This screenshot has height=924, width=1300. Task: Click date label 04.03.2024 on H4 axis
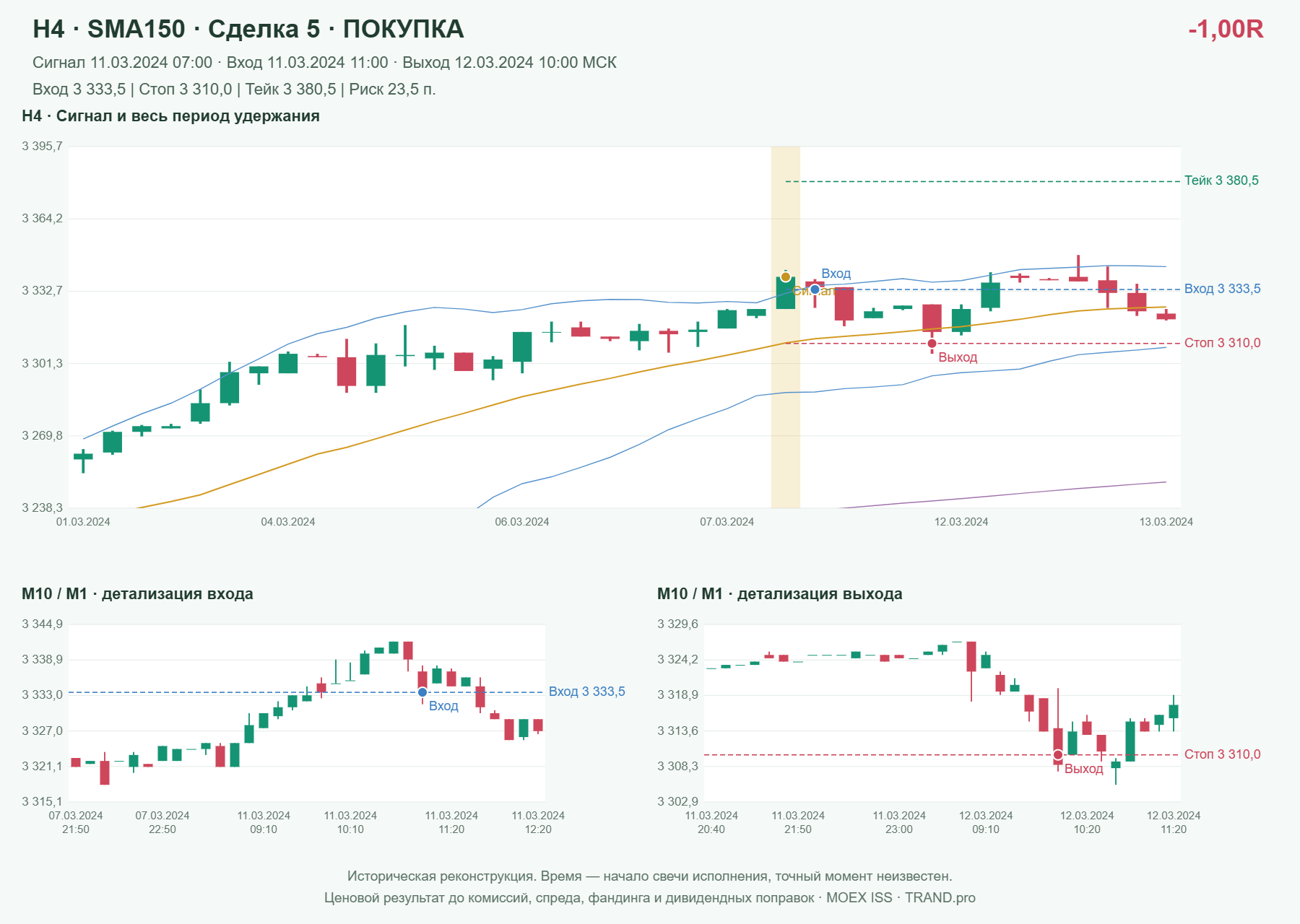[x=288, y=522]
